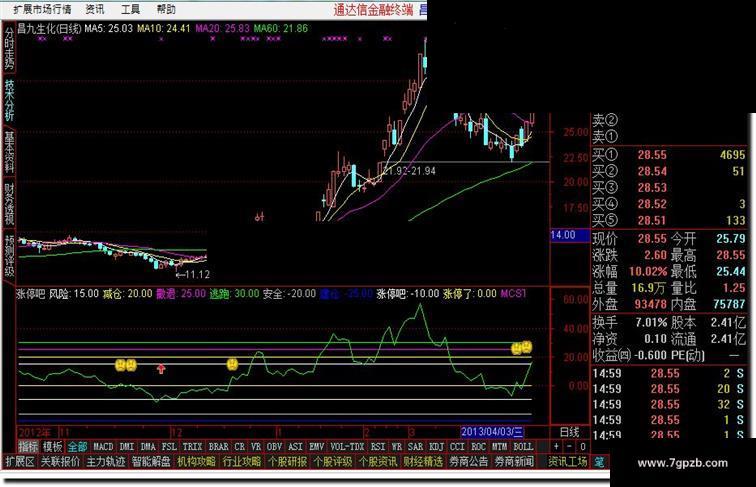Switch indicator to VR
756x487 pixels.
(256, 446)
